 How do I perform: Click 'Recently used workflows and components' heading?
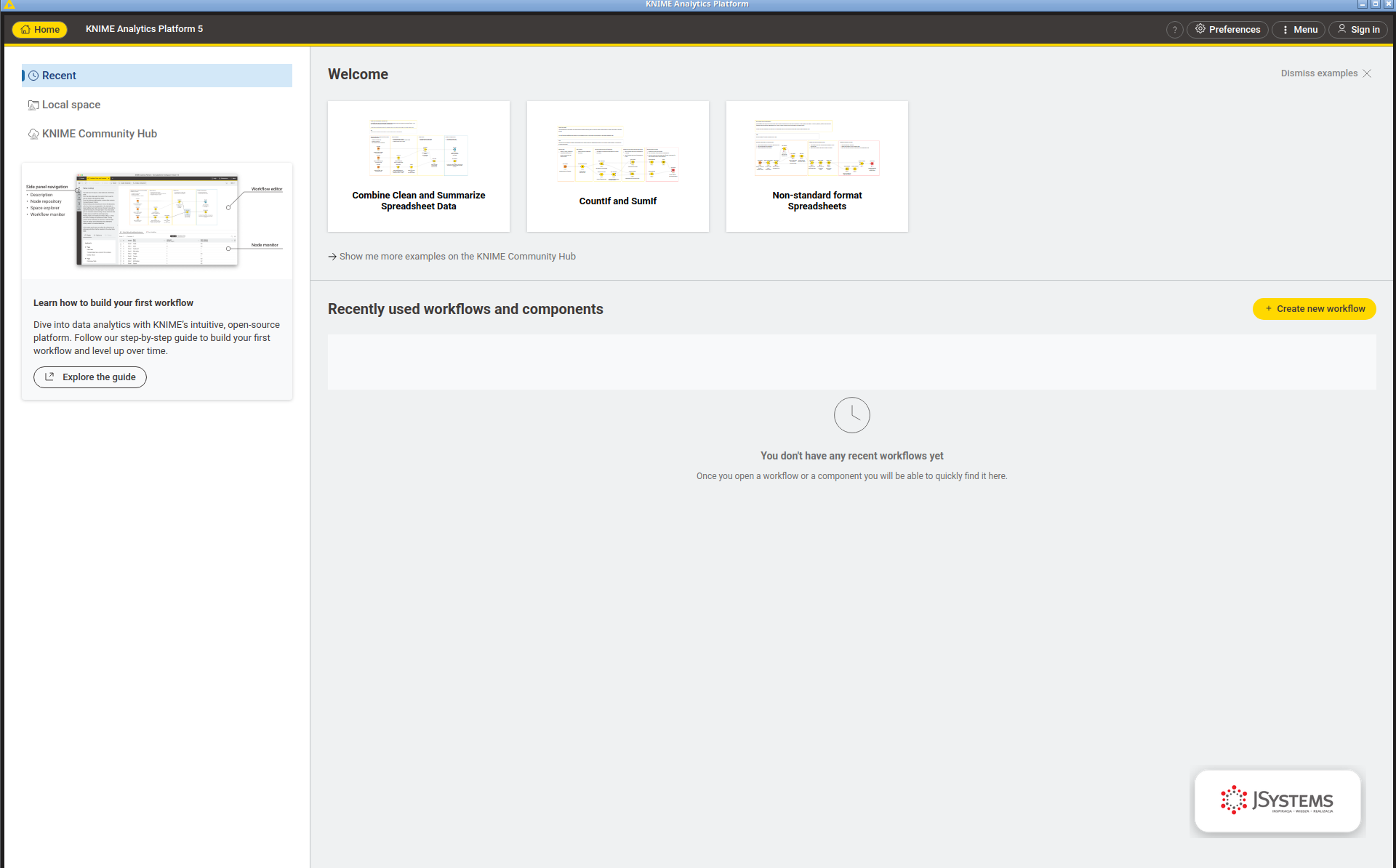(465, 309)
